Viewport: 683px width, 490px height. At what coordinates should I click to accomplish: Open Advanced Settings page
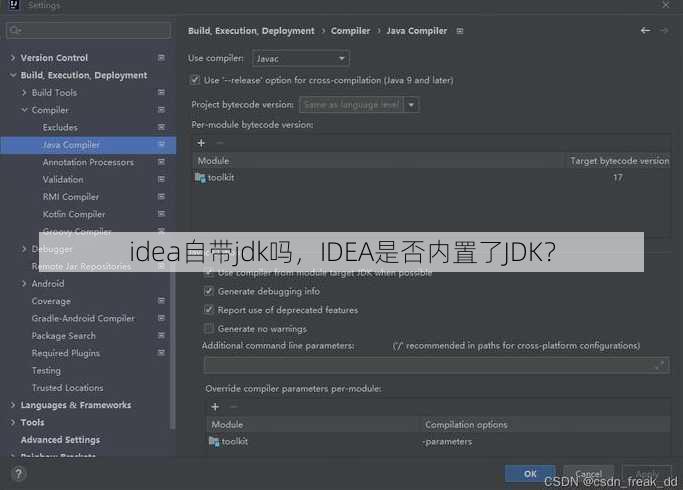(x=60, y=440)
